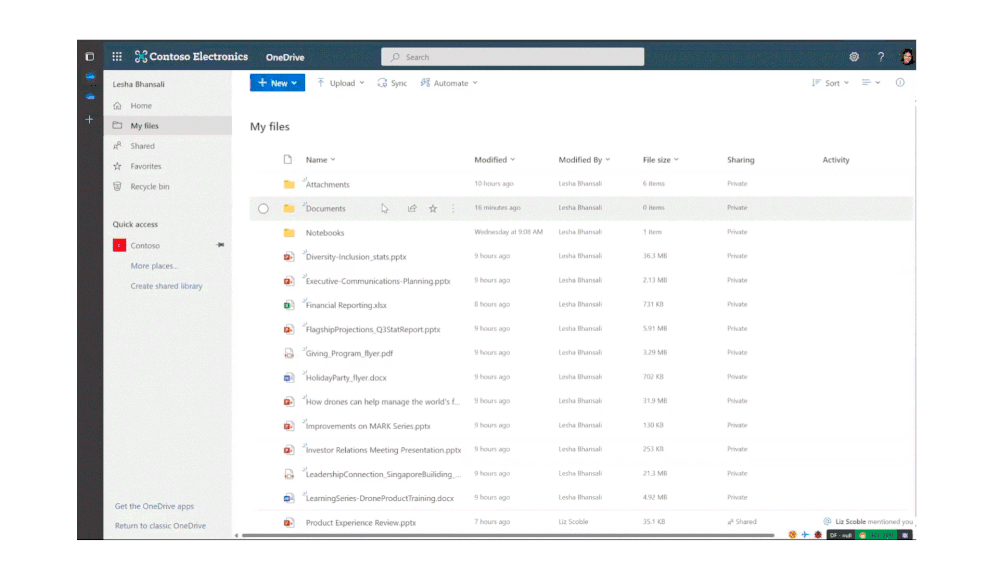The width and height of the screenshot is (999, 562).
Task: Click the Attachments folder icon
Action: click(289, 184)
